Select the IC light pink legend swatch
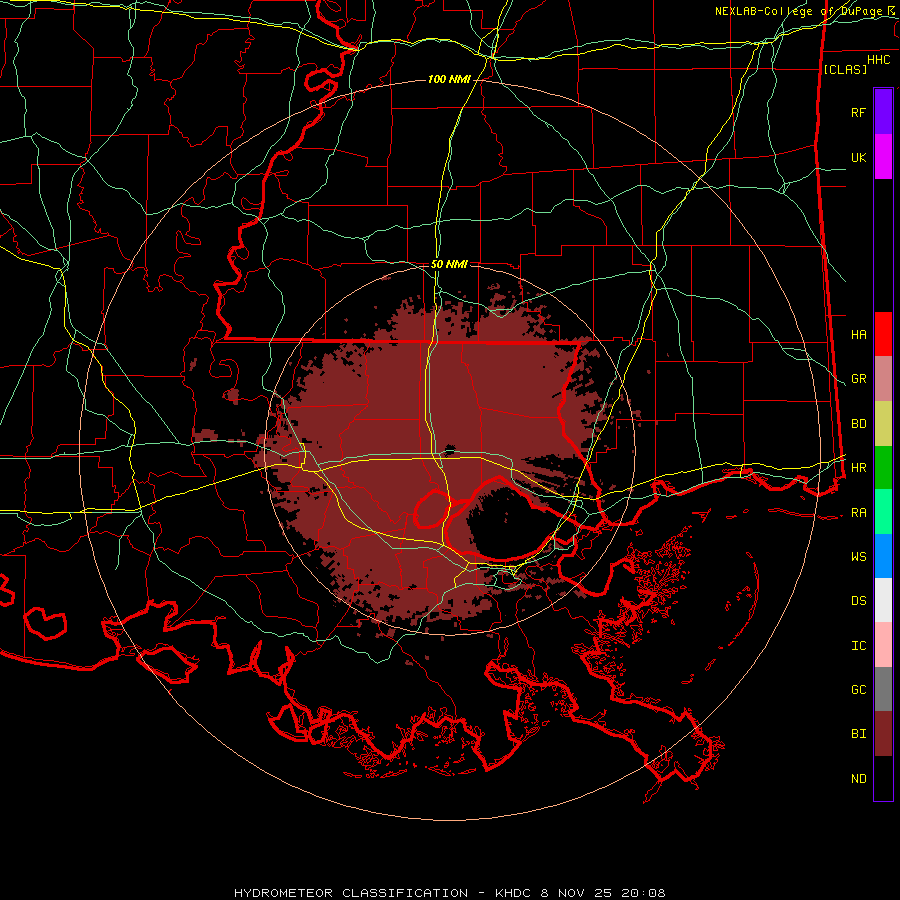This screenshot has height=900, width=900. 883,645
